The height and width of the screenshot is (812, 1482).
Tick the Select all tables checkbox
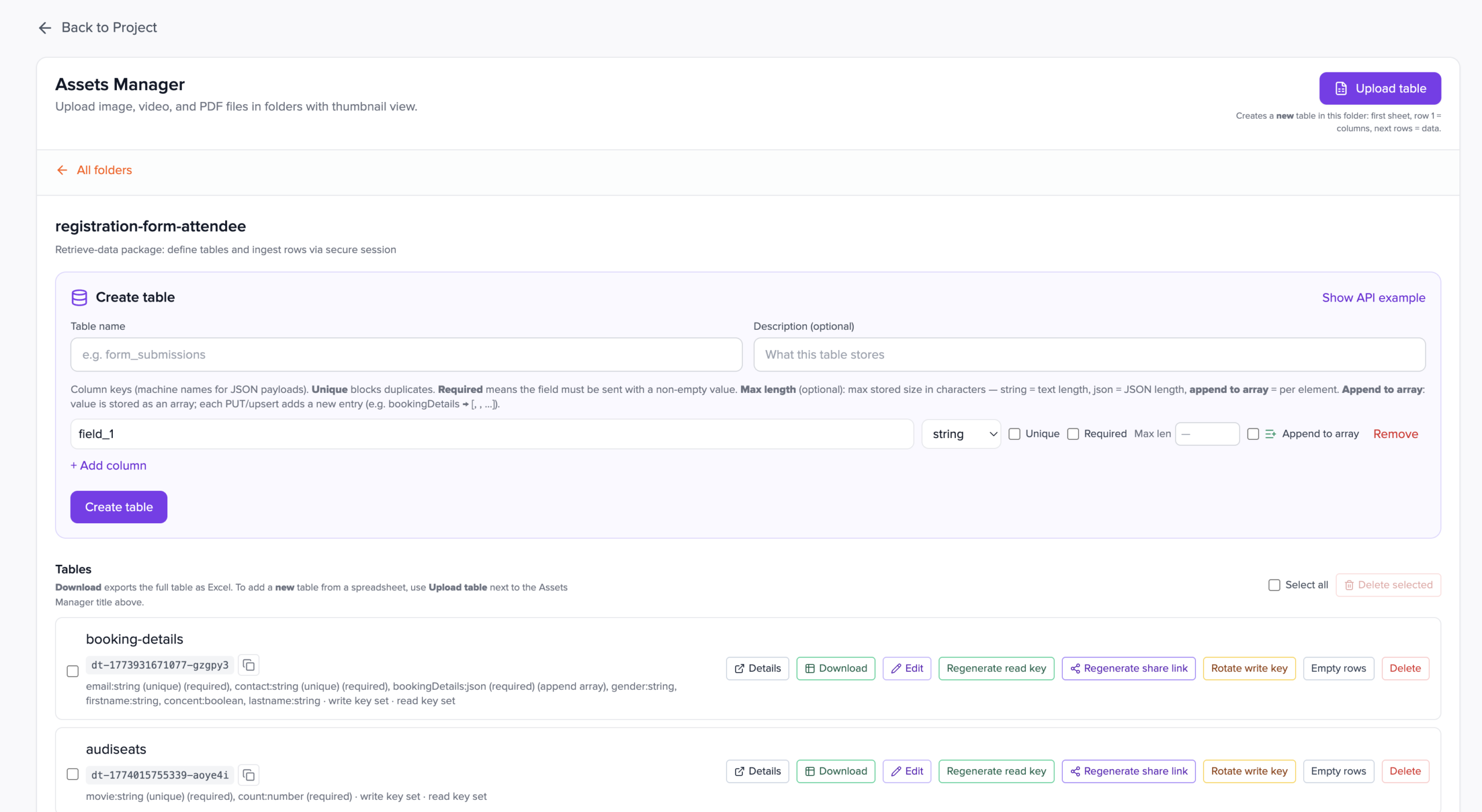[x=1274, y=585]
